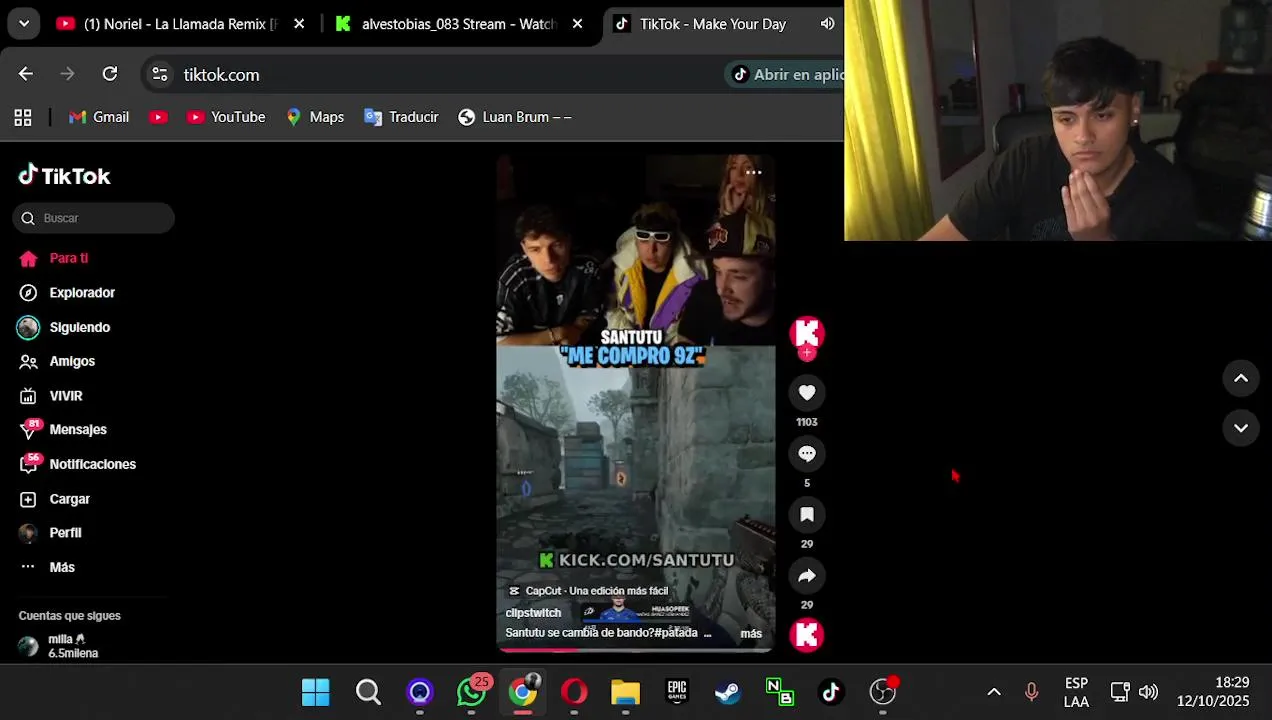Open Opera browser from taskbar
Viewport: 1272px width, 720px height.
click(574, 692)
